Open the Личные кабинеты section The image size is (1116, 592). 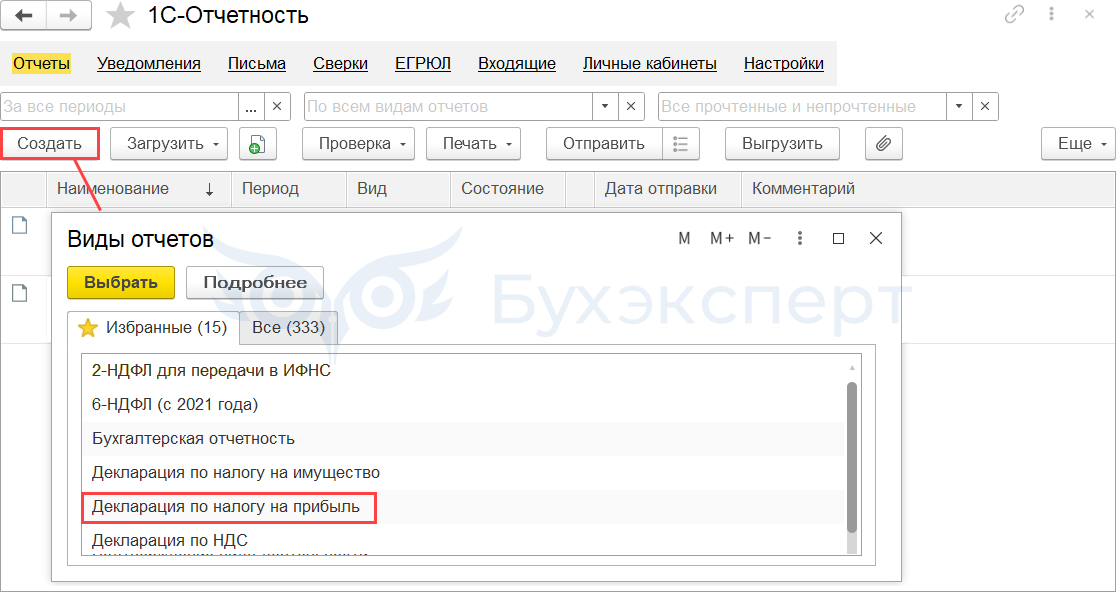click(650, 63)
